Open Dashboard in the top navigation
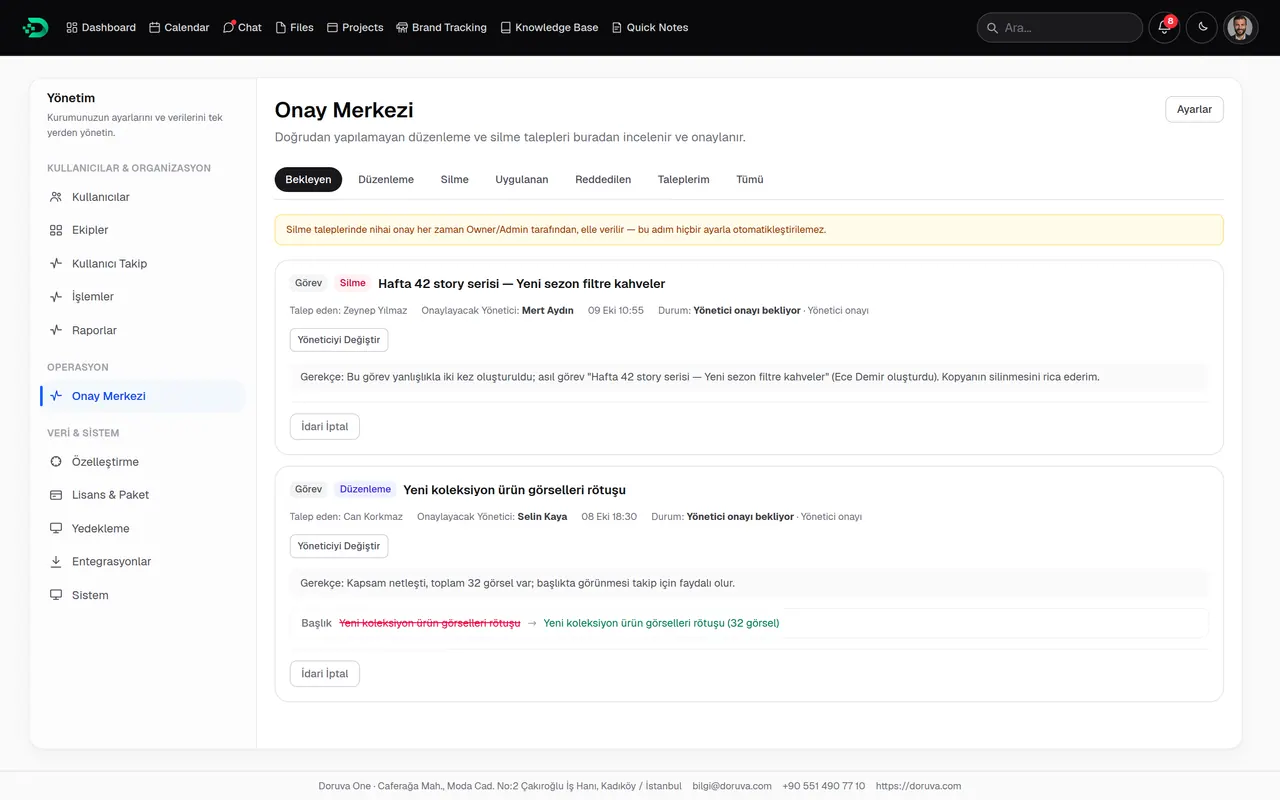This screenshot has width=1280, height=800. tap(101, 28)
